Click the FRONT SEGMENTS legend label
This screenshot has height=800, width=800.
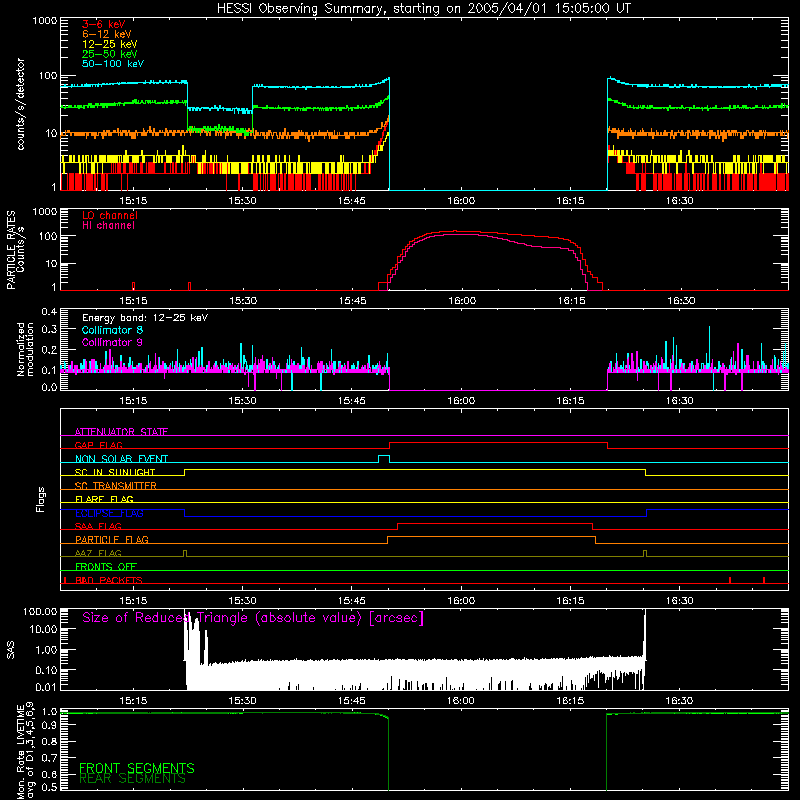tap(137, 768)
